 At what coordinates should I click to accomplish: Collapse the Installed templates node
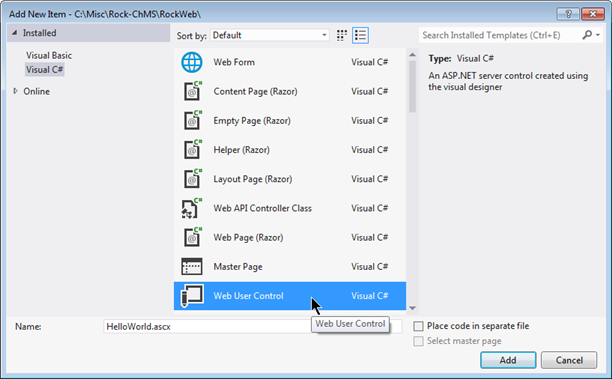14,33
